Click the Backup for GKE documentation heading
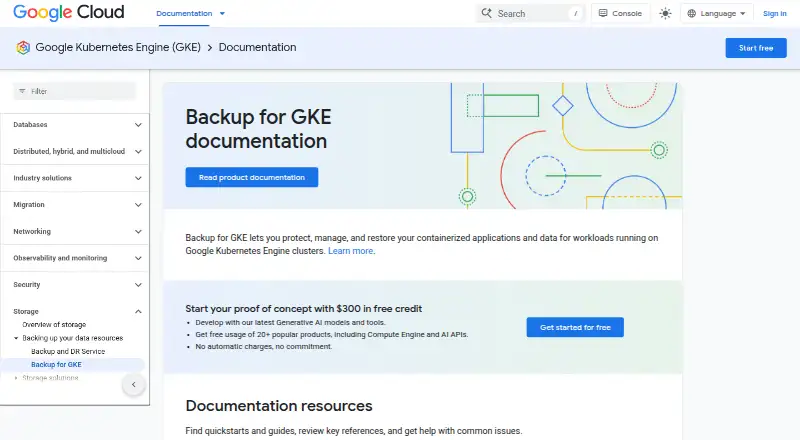The width and height of the screenshot is (800, 440). pyautogui.click(x=258, y=129)
